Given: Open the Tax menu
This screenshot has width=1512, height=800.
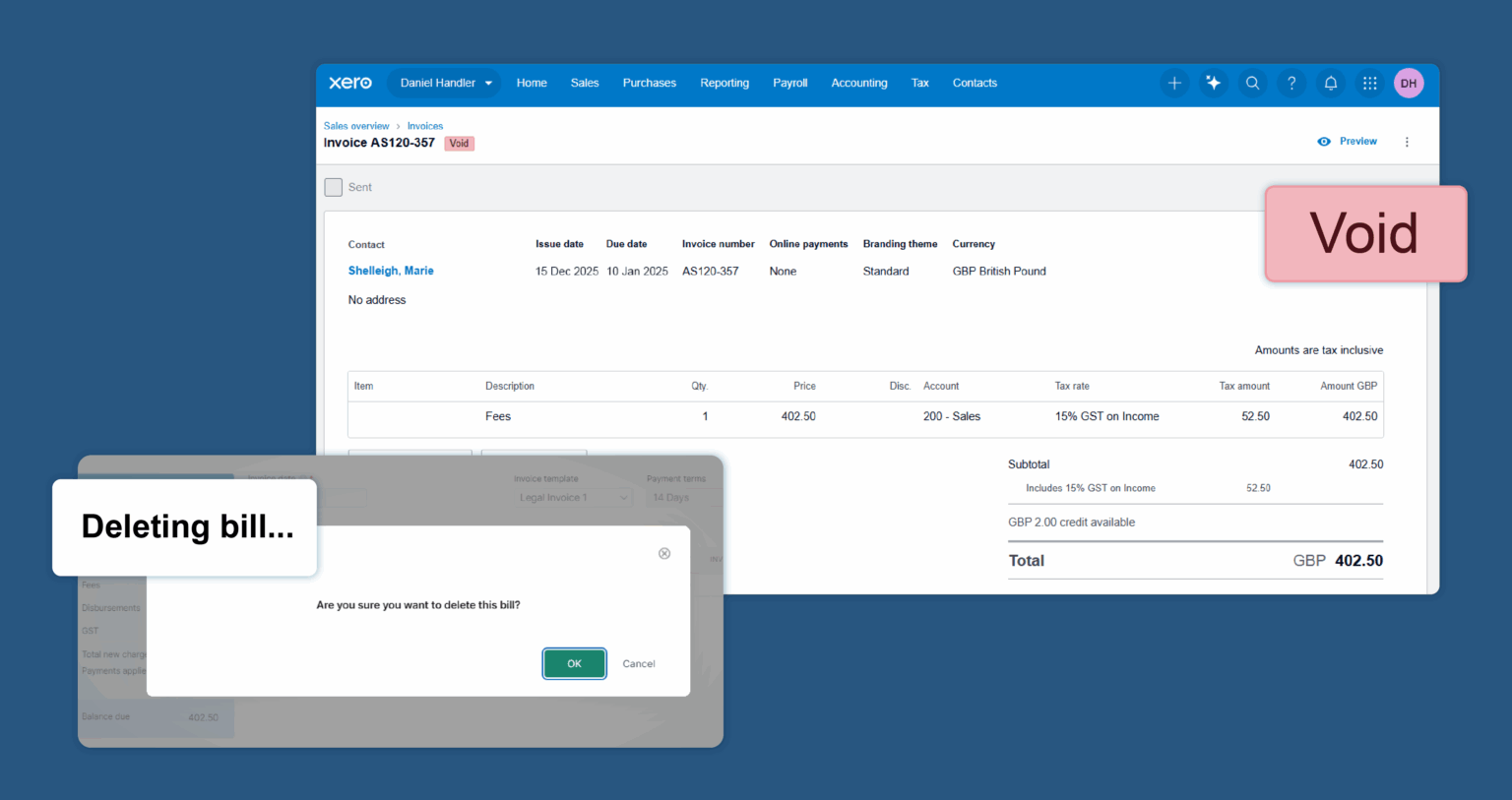Looking at the screenshot, I should tap(920, 83).
